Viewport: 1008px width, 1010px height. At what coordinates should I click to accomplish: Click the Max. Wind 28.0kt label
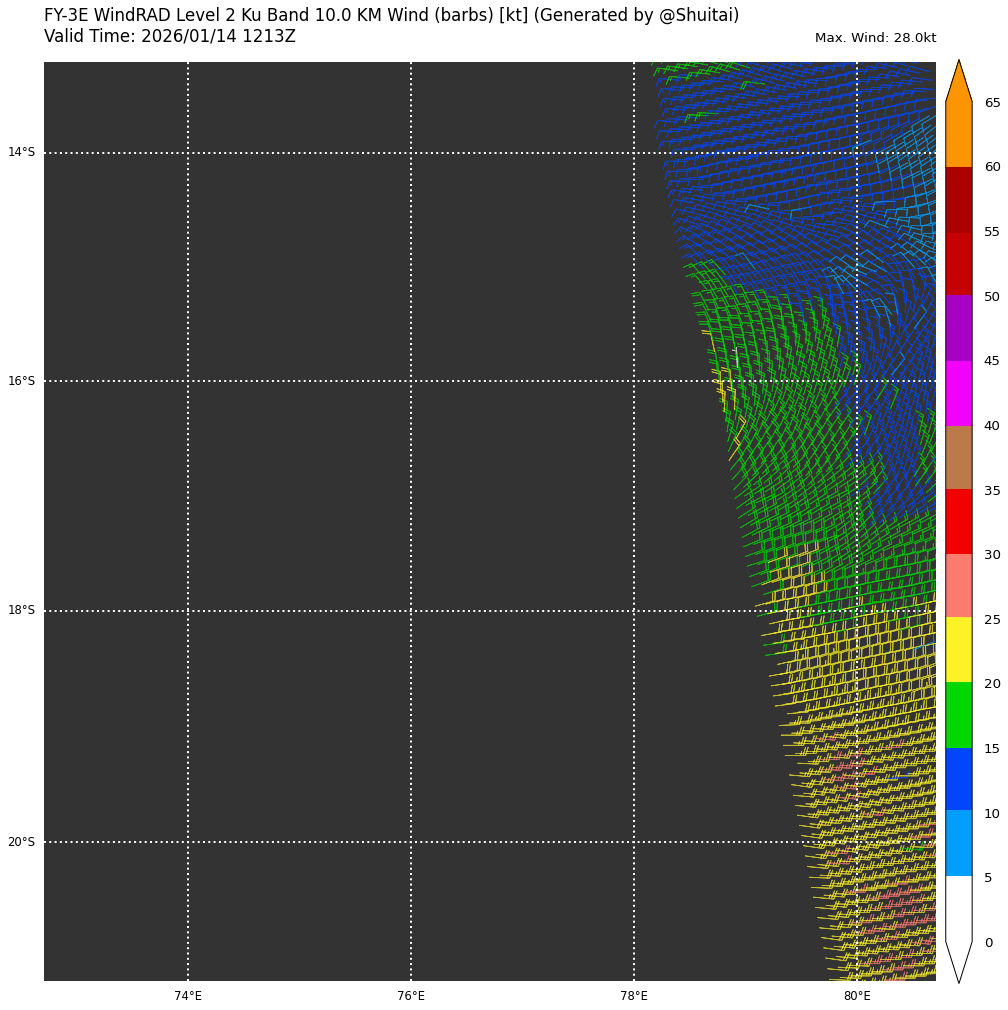pos(875,38)
